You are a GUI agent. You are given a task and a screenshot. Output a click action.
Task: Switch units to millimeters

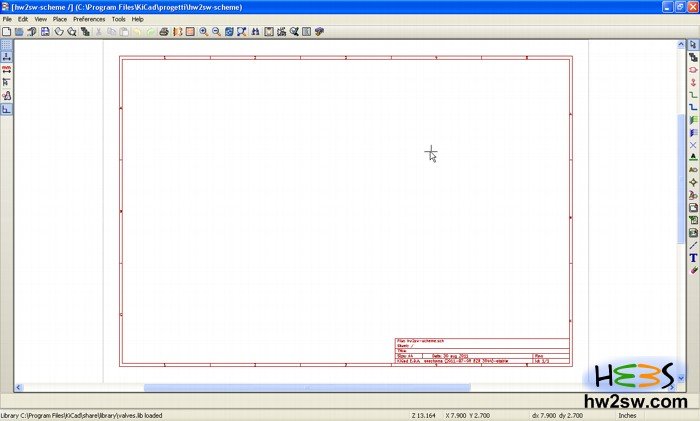pos(6,70)
